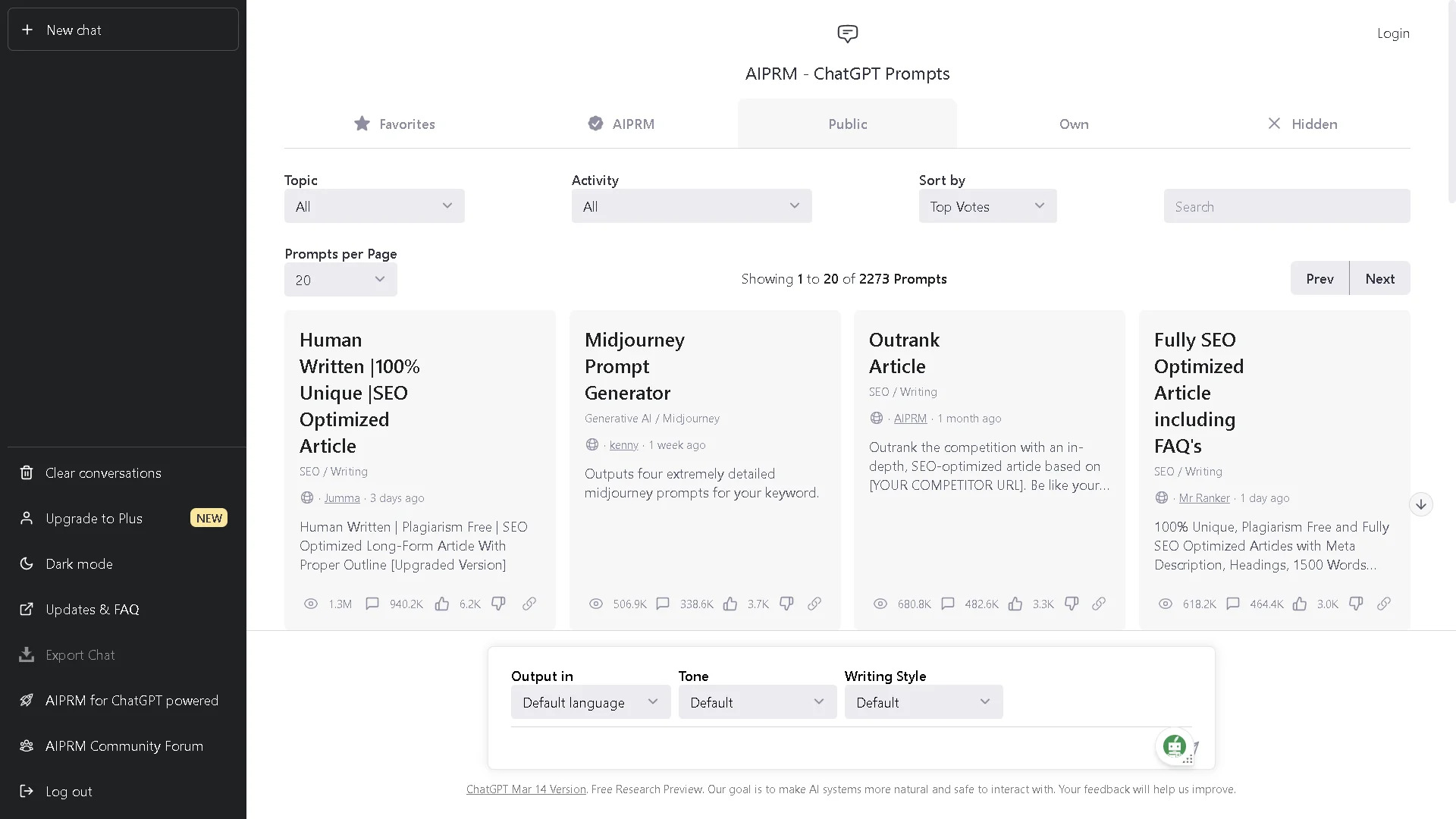
Task: Click comments icon on Fully SEO Optimized Article
Action: click(1233, 604)
